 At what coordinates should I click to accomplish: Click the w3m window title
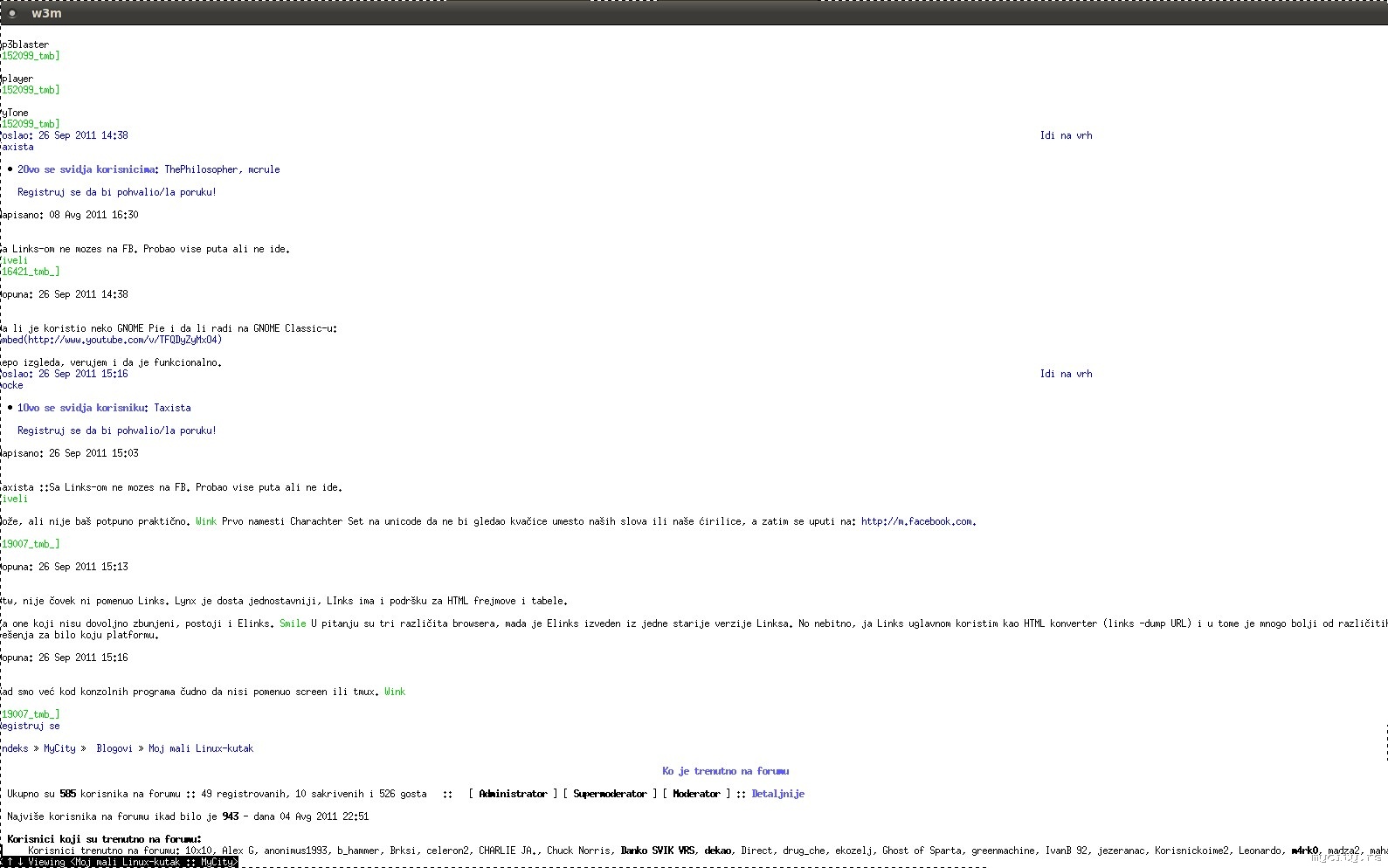pos(46,13)
